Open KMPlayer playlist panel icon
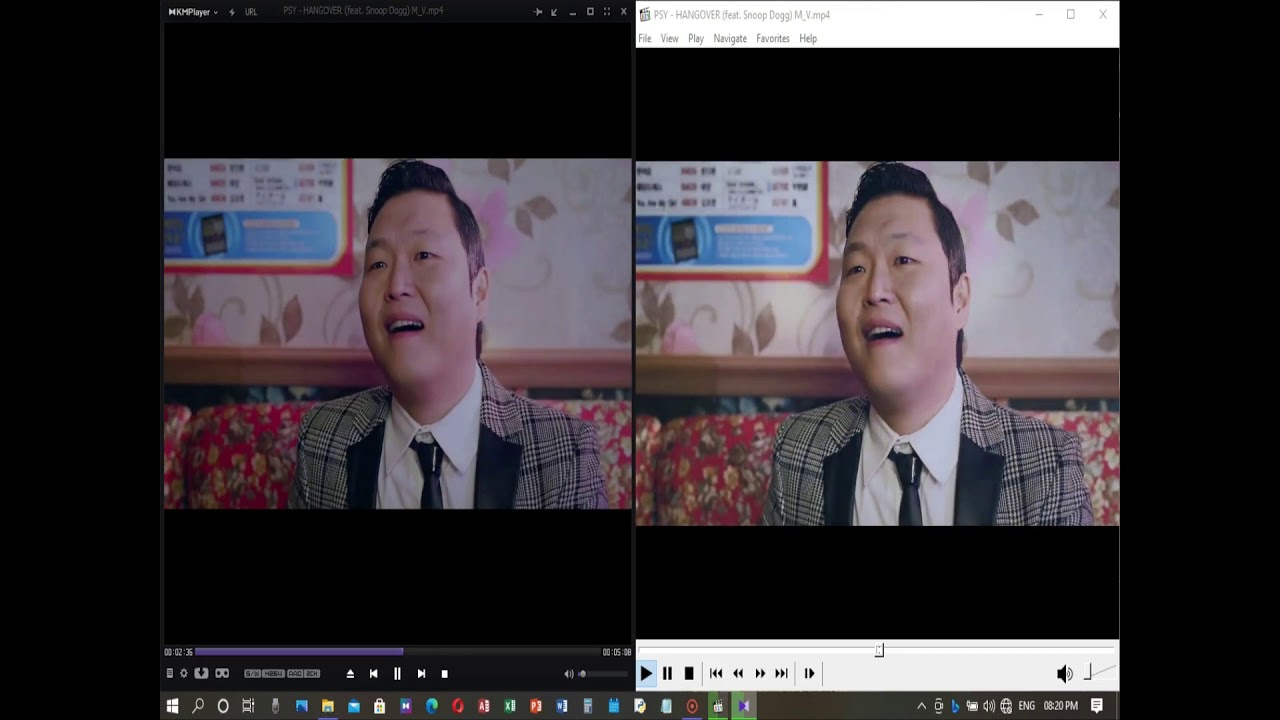1280x720 pixels. (169, 673)
